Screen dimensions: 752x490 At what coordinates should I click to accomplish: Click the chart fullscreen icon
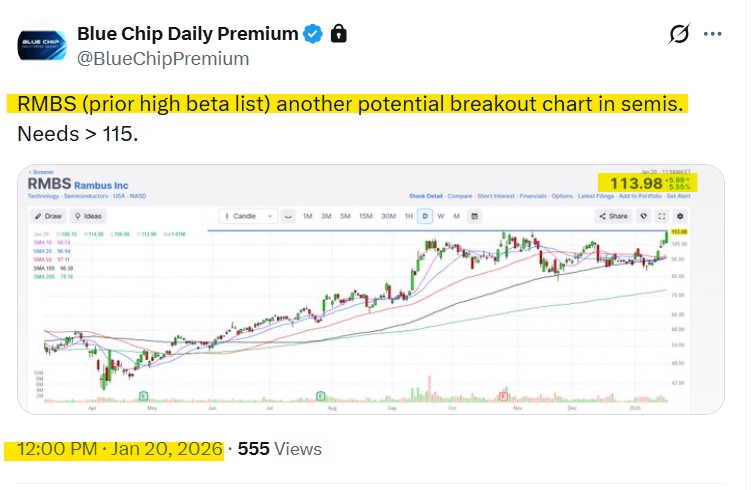[661, 216]
